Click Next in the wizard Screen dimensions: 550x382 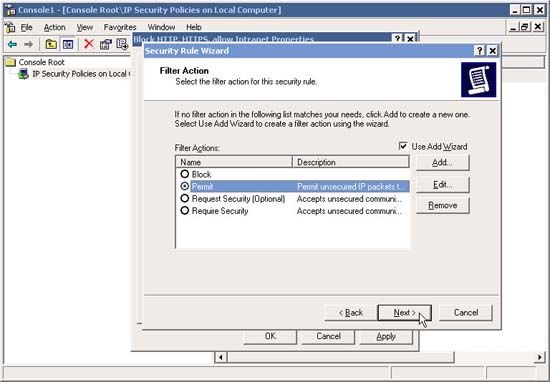pyautogui.click(x=404, y=313)
